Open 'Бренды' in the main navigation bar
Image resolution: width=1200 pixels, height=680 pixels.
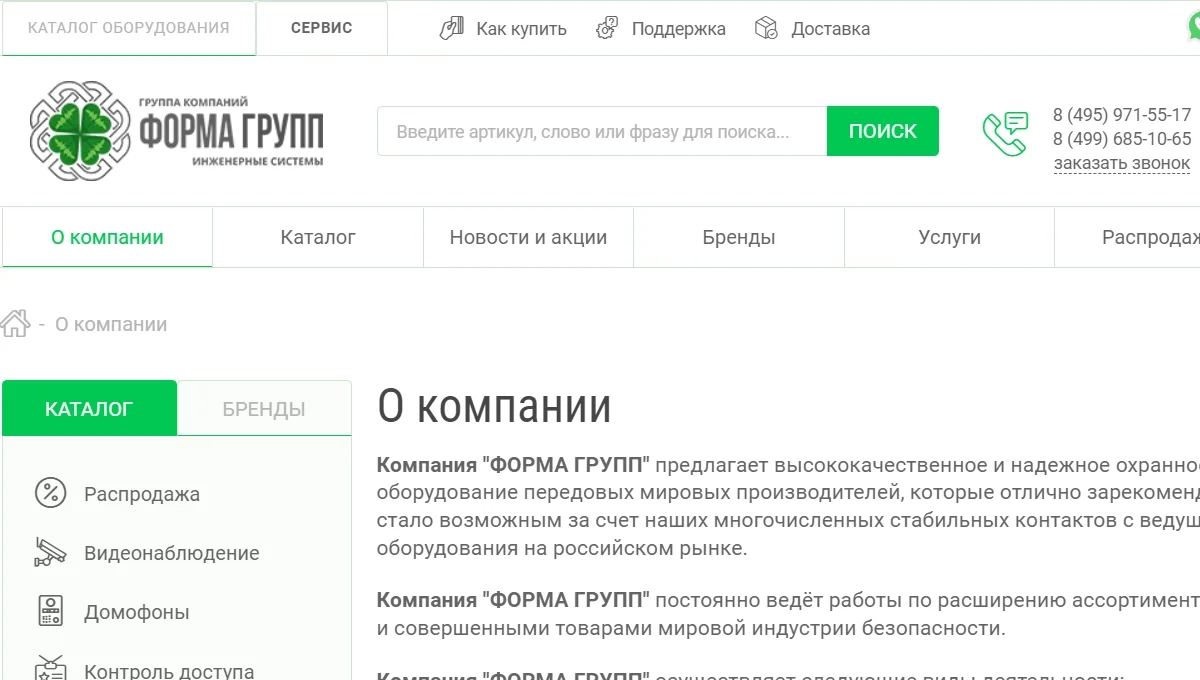click(739, 237)
